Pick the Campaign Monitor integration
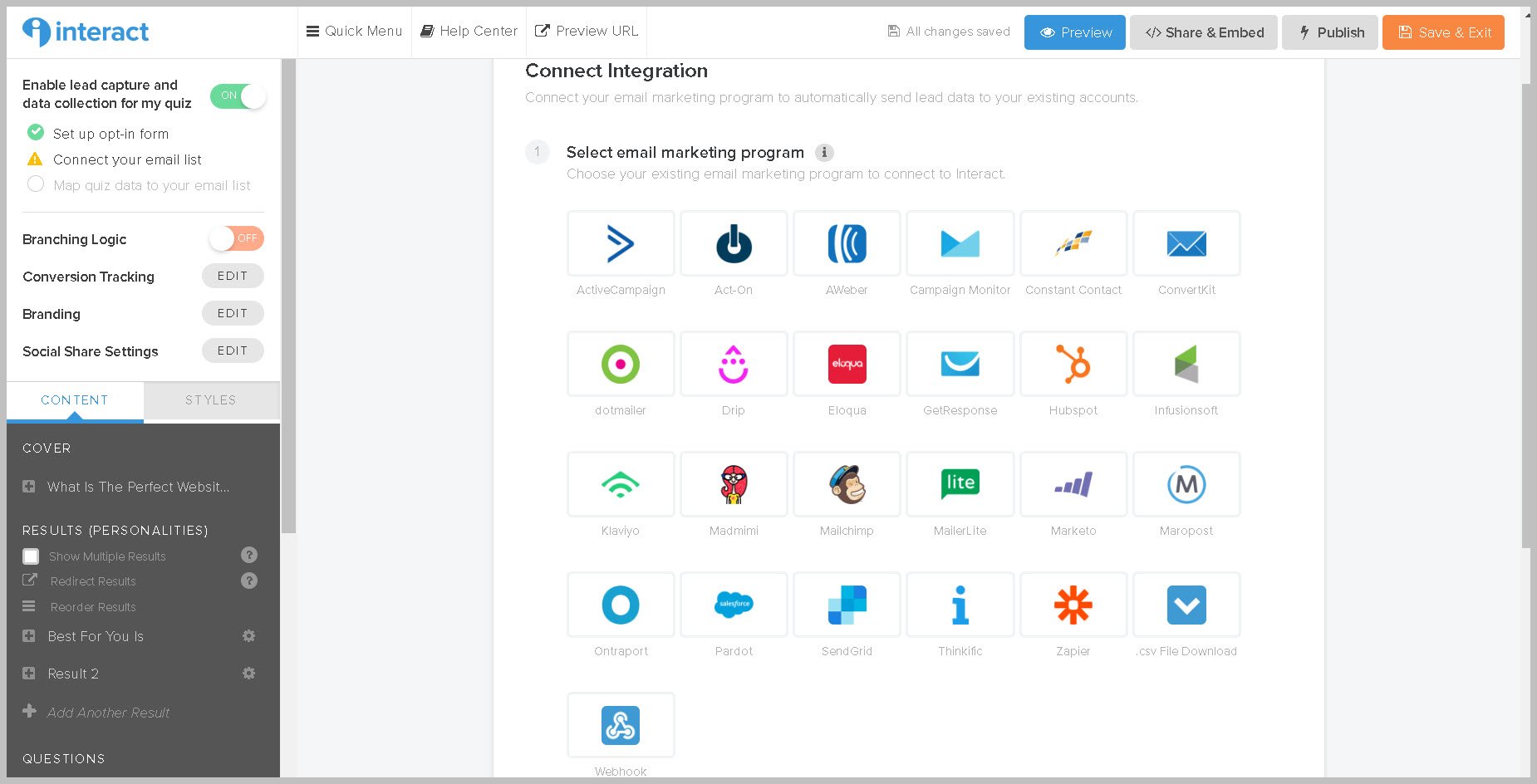This screenshot has width=1537, height=784. pyautogui.click(x=960, y=243)
